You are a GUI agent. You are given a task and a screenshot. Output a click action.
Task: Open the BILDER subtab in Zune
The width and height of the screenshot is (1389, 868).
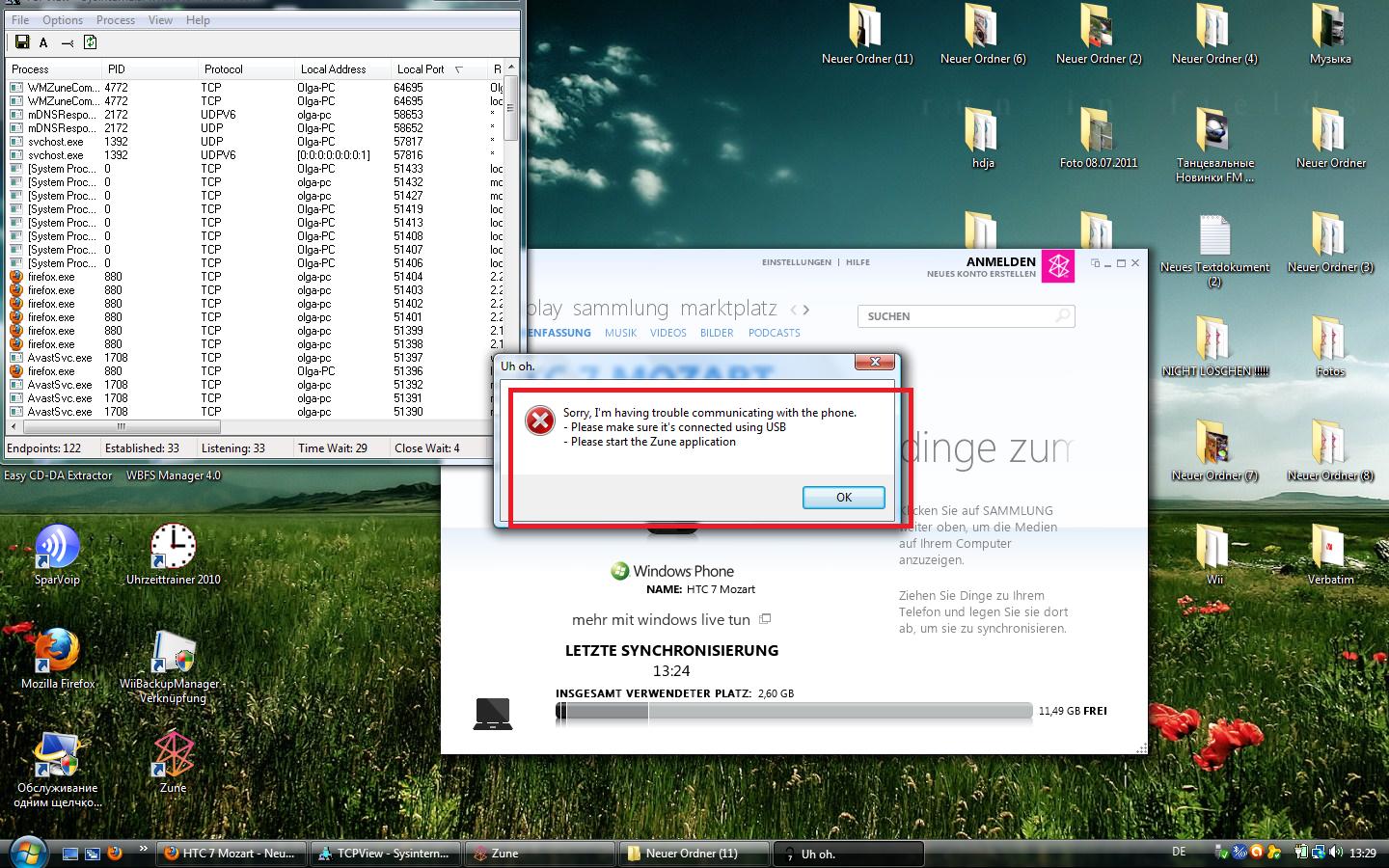pyautogui.click(x=717, y=333)
